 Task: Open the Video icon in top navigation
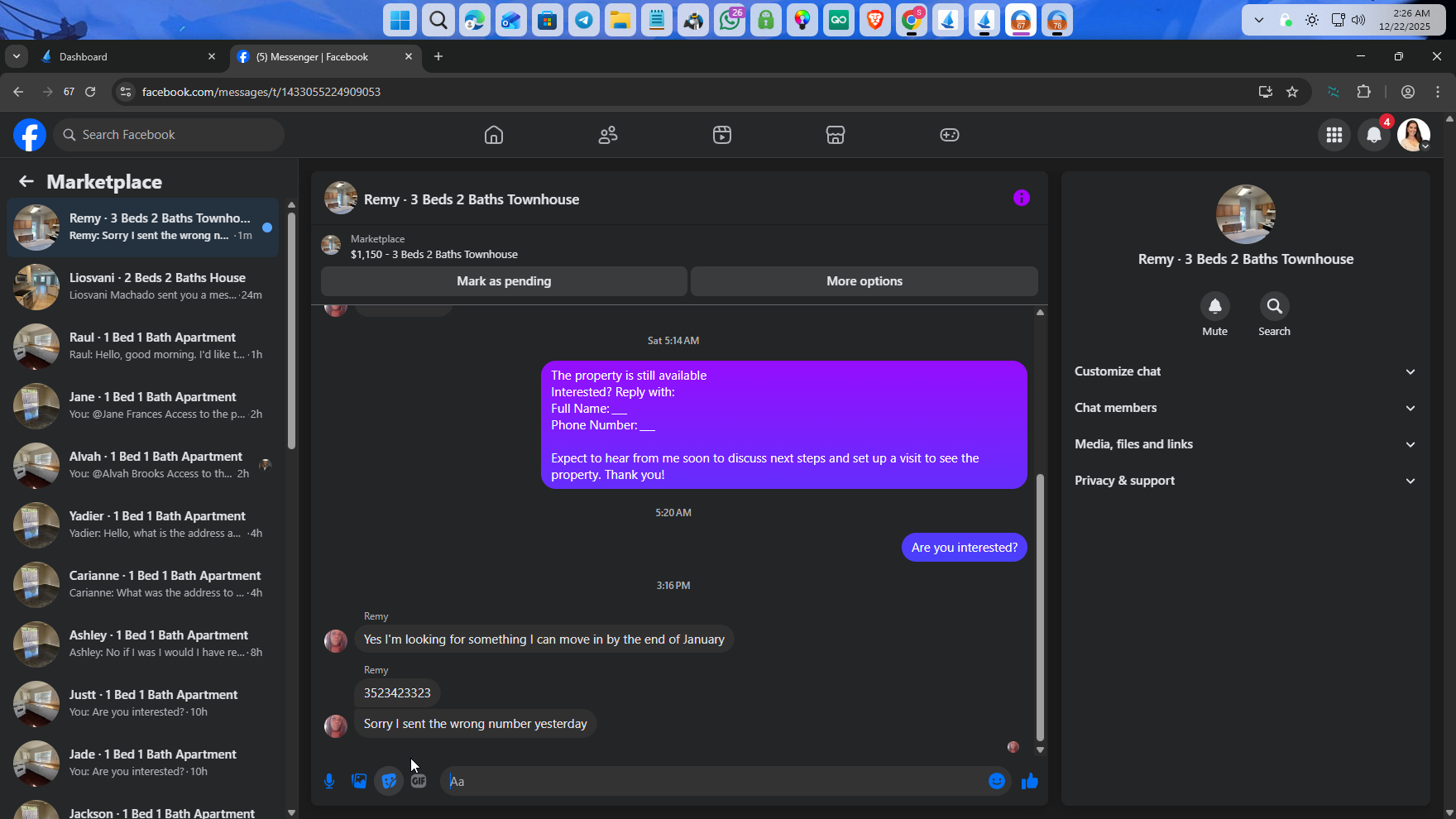pos(722,135)
